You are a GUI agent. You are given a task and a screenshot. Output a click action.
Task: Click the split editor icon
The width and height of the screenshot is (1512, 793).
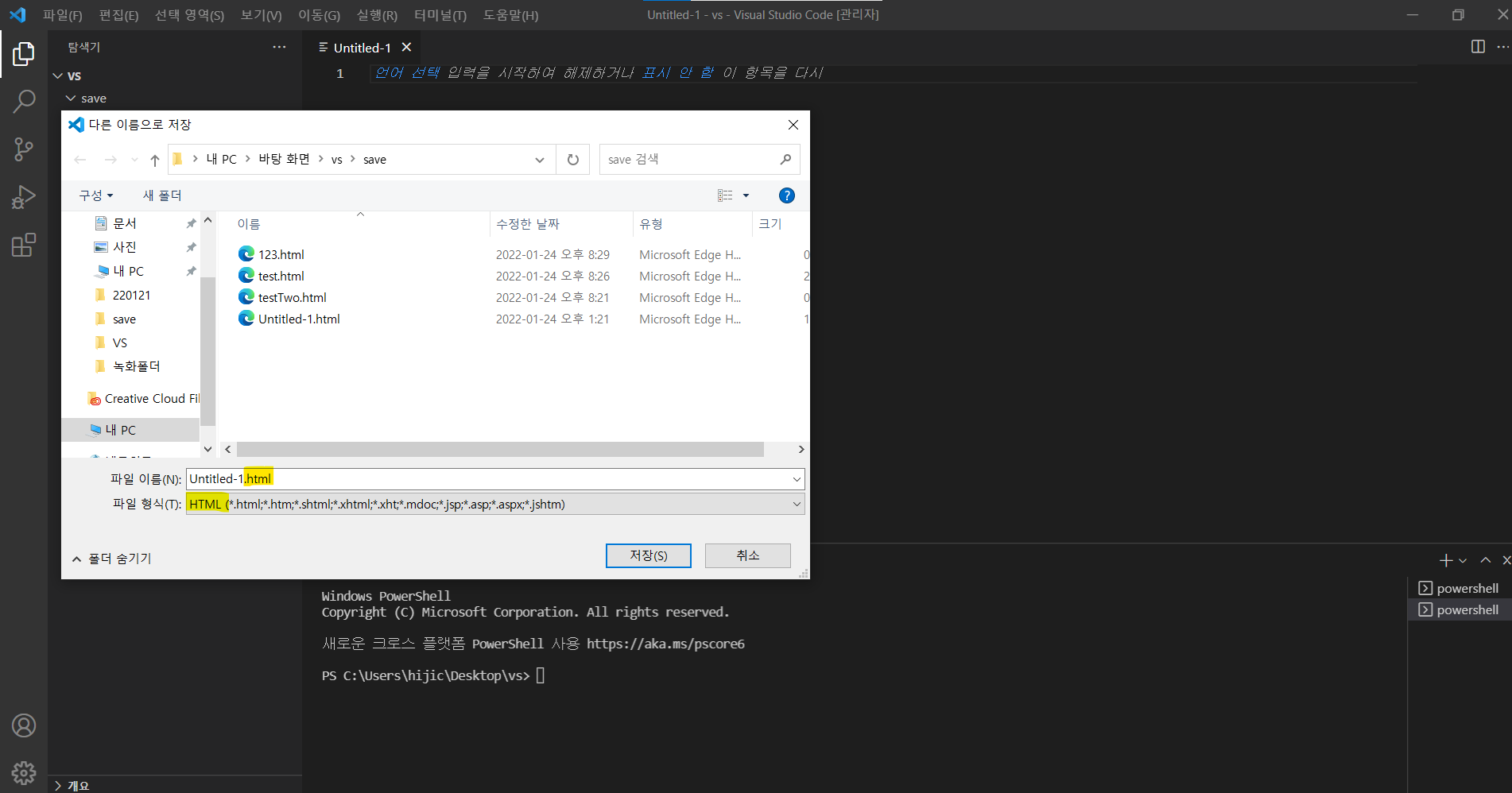tap(1478, 47)
